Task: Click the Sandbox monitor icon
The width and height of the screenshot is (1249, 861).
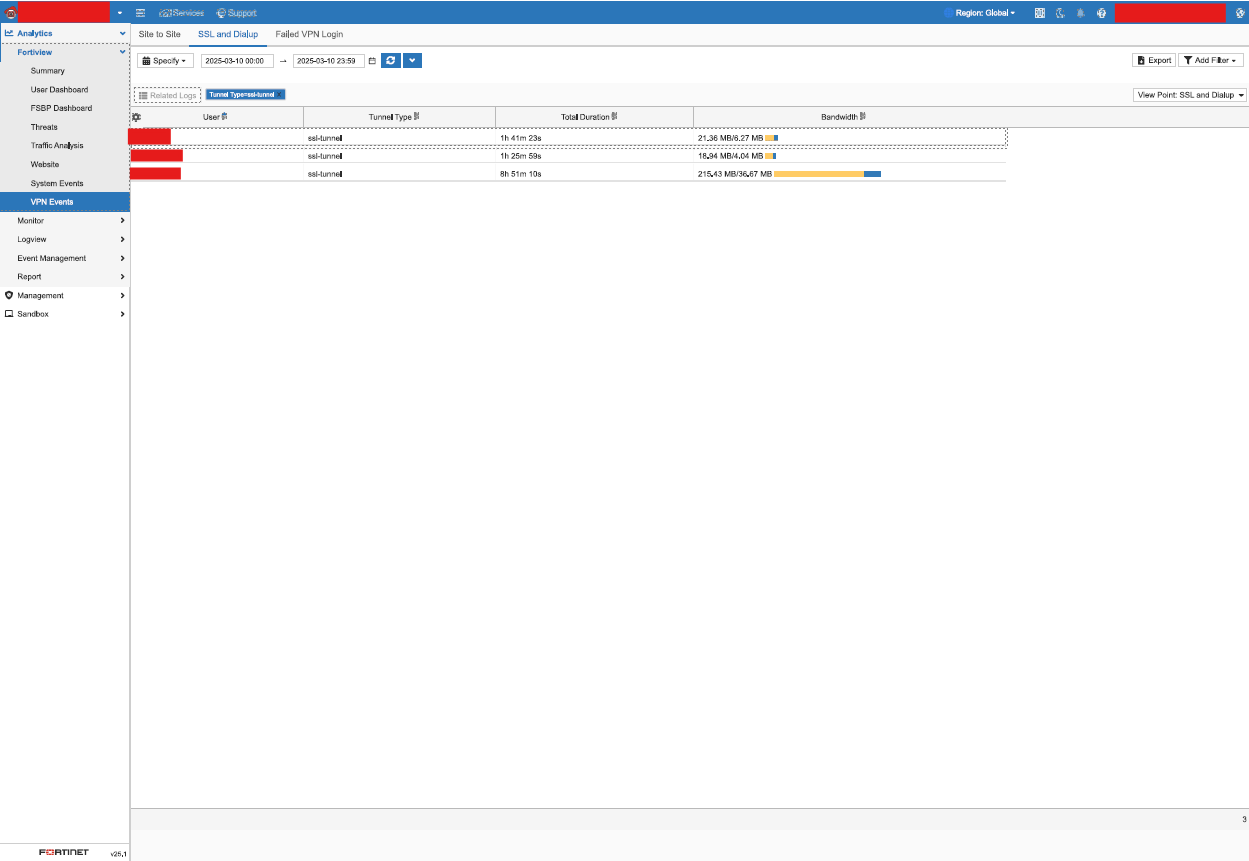Action: coord(9,314)
